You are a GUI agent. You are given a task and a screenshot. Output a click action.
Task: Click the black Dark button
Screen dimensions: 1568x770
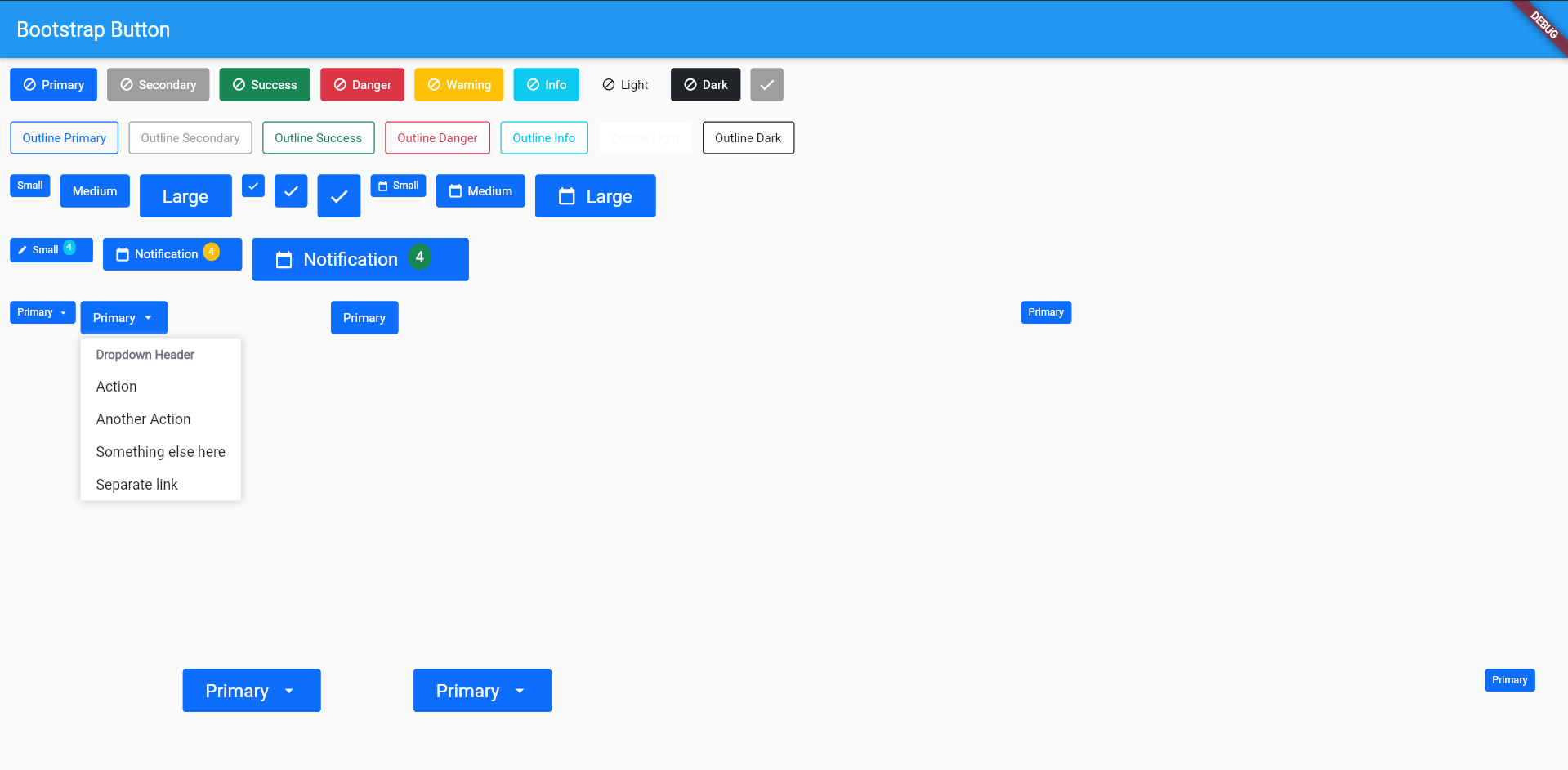[x=705, y=85]
